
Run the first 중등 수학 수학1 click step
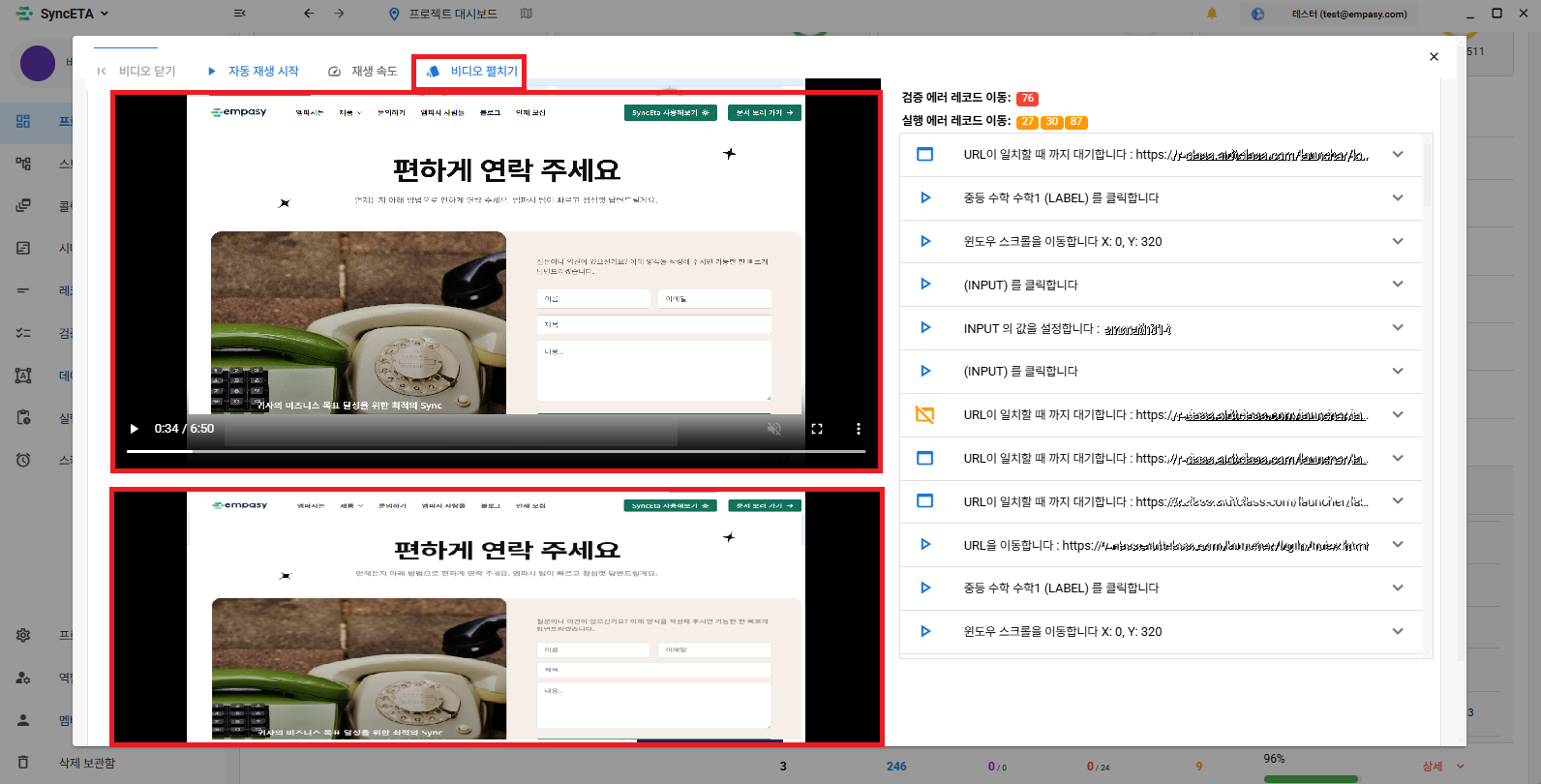click(x=925, y=197)
